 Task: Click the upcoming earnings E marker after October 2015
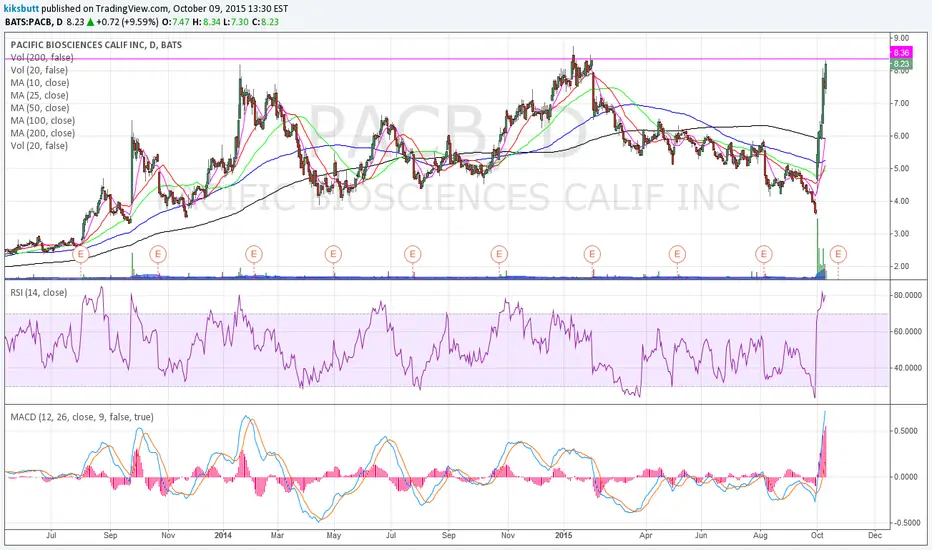(x=838, y=254)
